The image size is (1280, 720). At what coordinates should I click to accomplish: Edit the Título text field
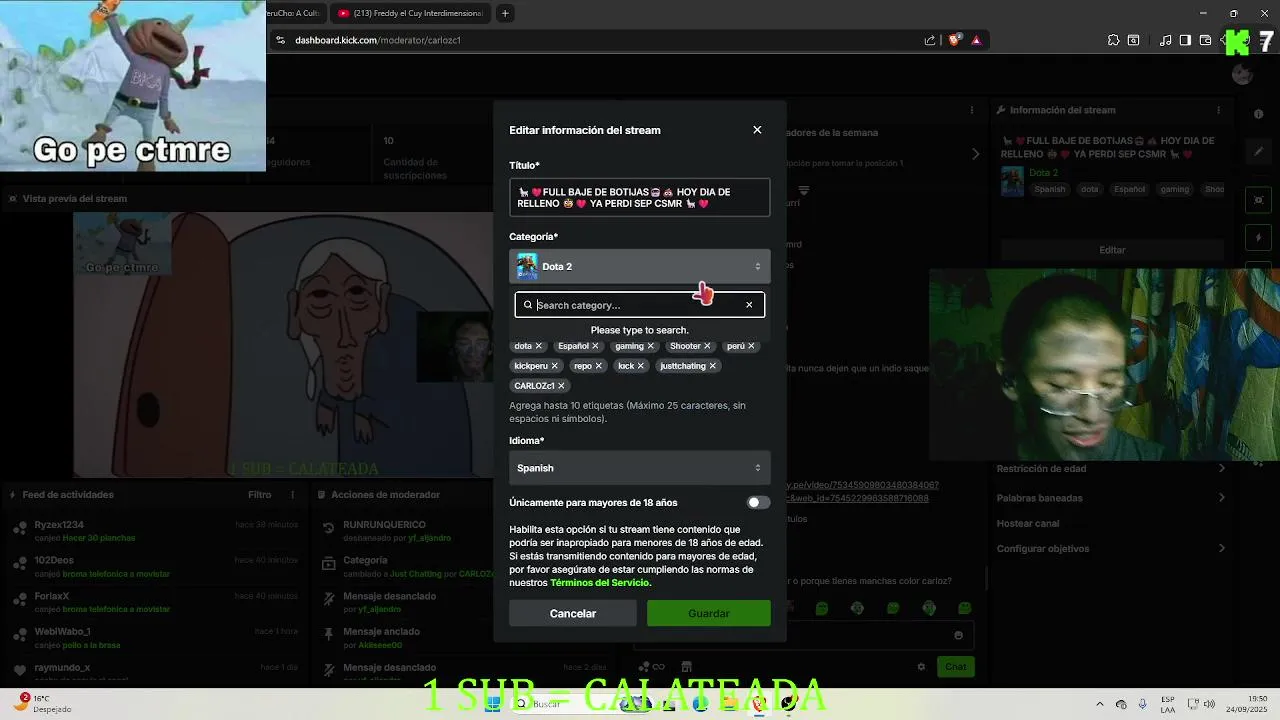(640, 197)
